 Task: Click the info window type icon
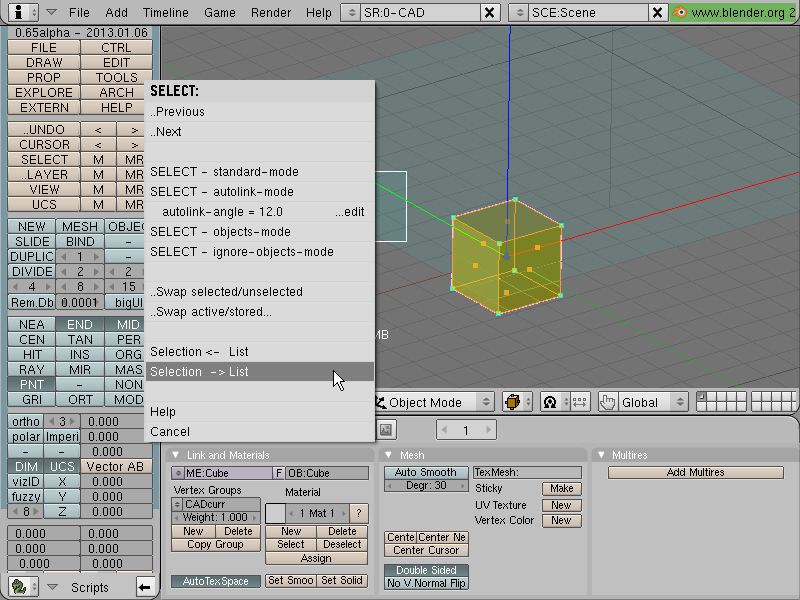tap(19, 12)
